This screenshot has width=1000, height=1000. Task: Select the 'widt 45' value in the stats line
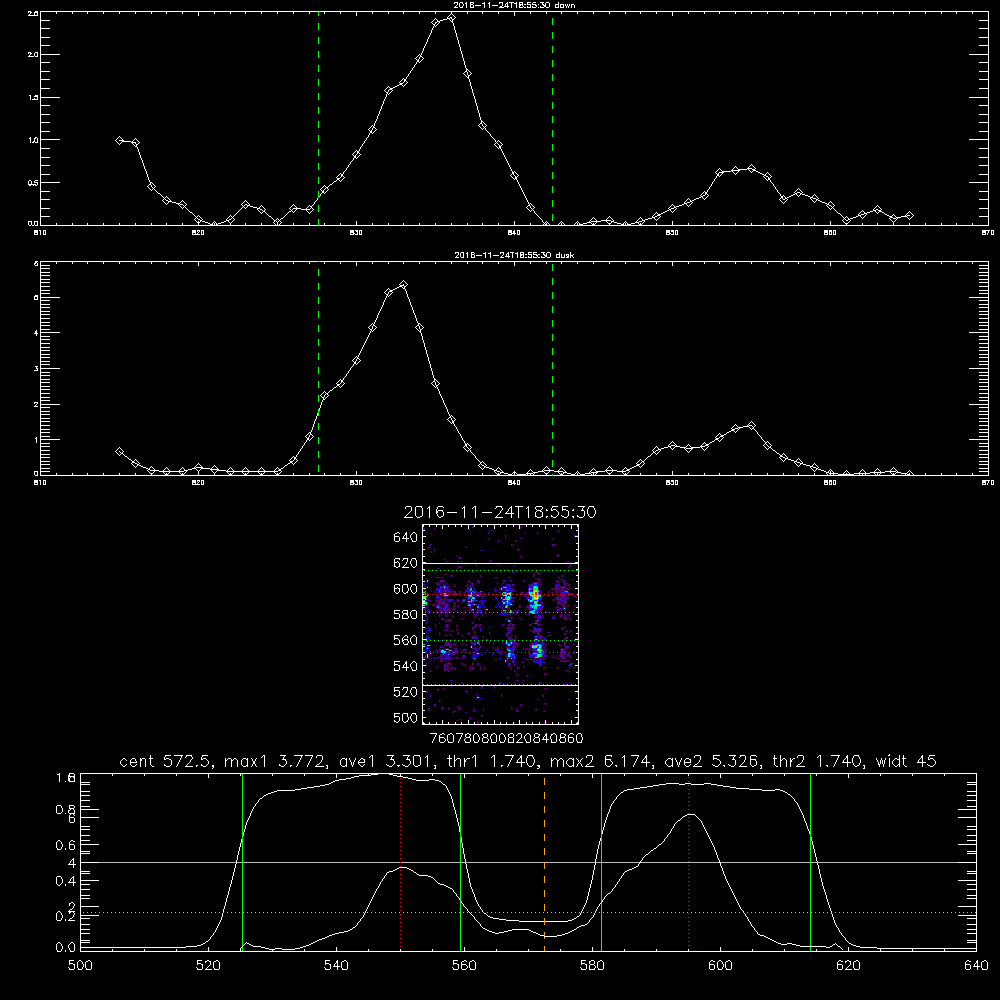click(906, 761)
